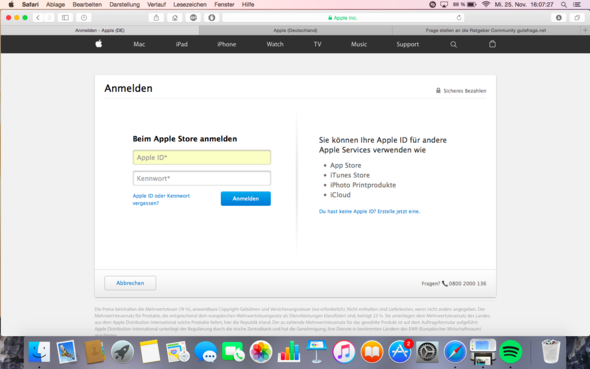Viewport: 590px width, 369px height.
Task: Open Messages from the dock
Action: tap(206, 352)
